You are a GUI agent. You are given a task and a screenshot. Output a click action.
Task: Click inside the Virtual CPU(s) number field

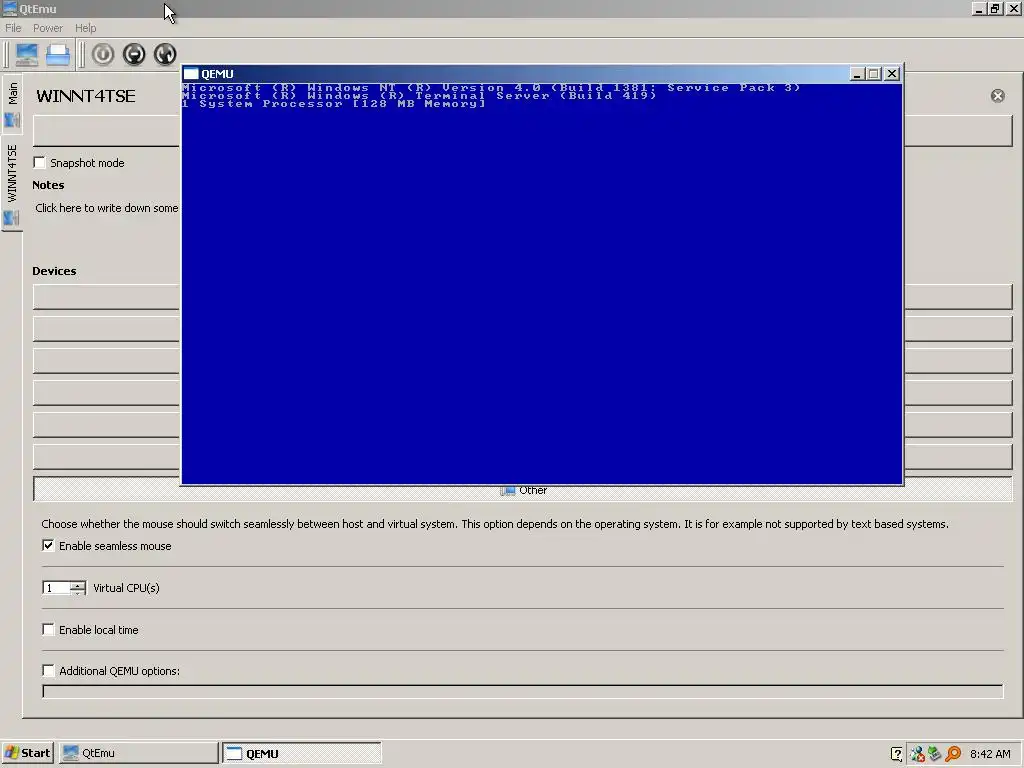pyautogui.click(x=56, y=588)
